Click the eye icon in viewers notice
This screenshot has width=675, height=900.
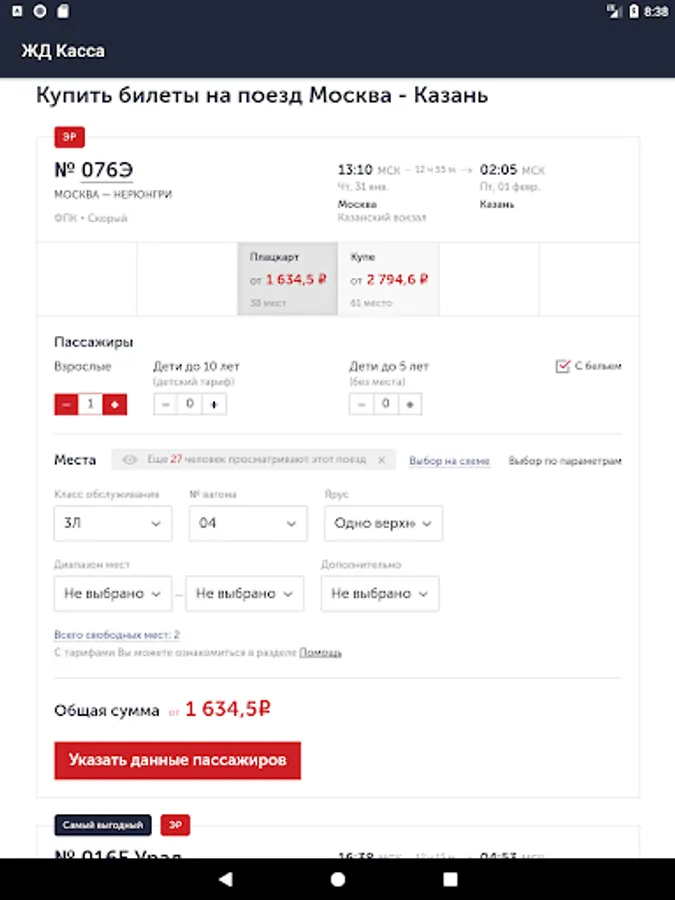point(129,460)
